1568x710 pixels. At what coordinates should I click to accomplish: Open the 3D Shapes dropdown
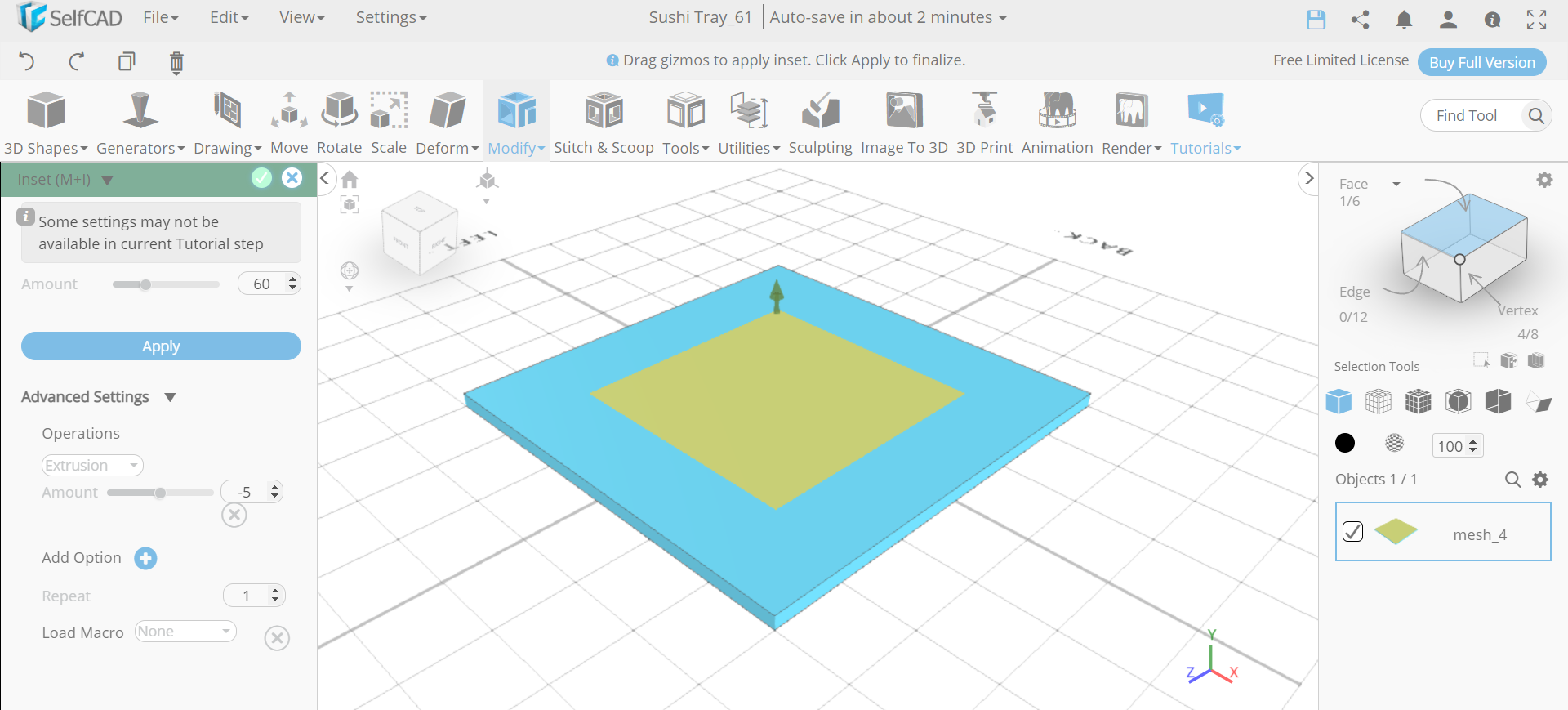coord(46,123)
